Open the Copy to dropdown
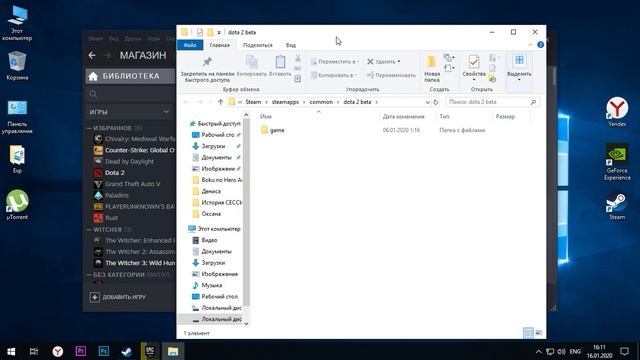640x360 pixels. (334, 75)
